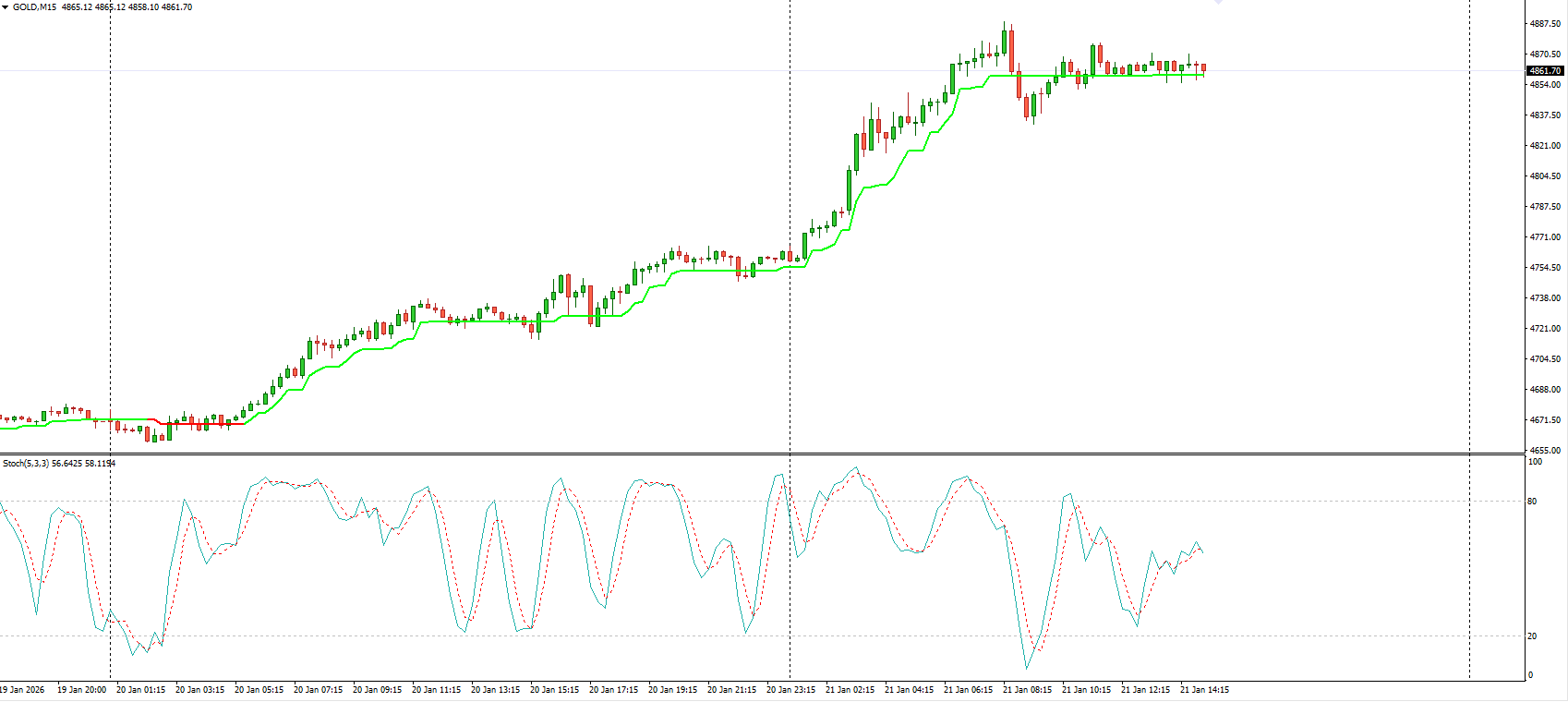This screenshot has height=702, width=1568.
Task: Click the 4787.50 price axis label
Action: coord(1545,207)
